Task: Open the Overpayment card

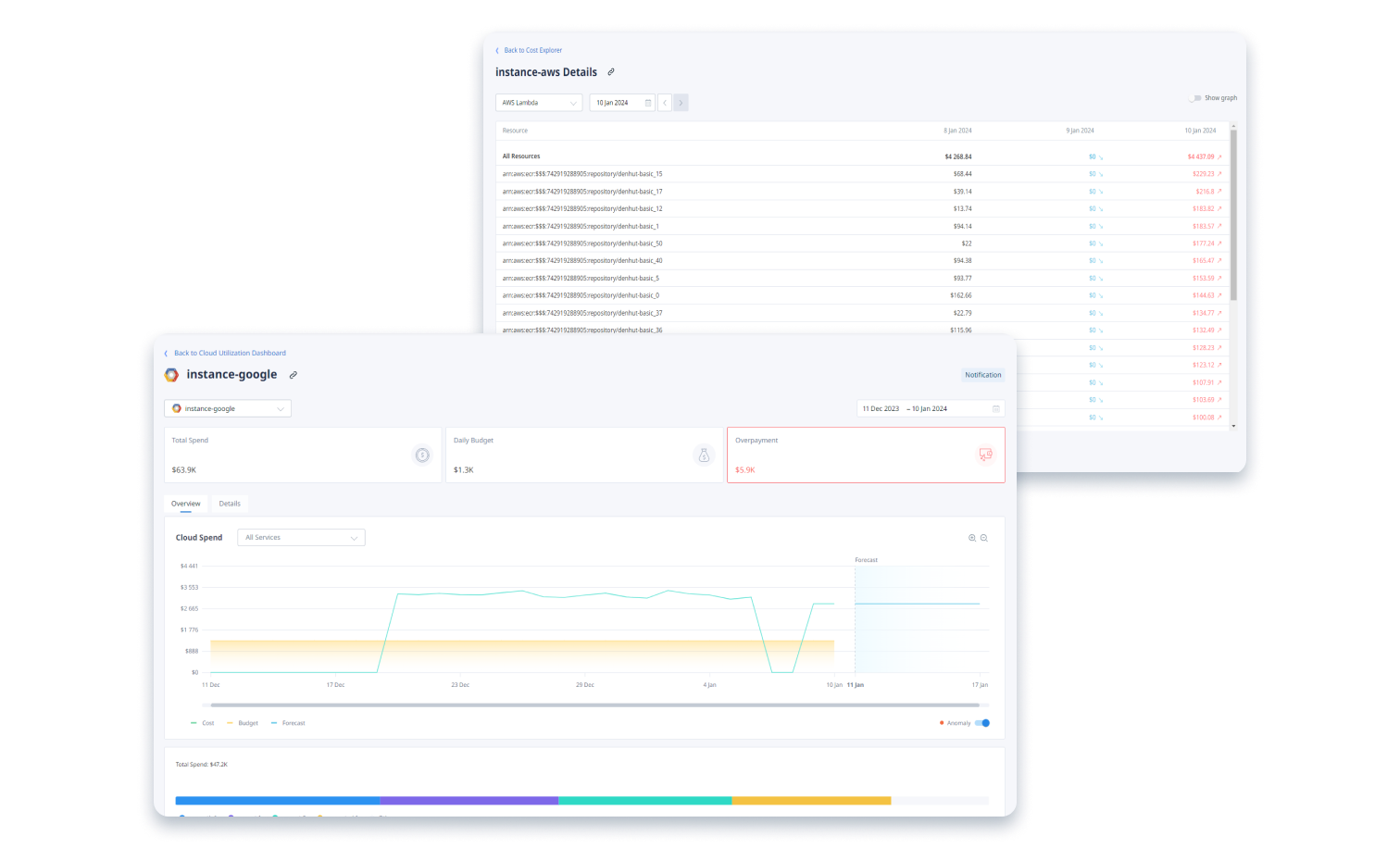Action: [866, 455]
